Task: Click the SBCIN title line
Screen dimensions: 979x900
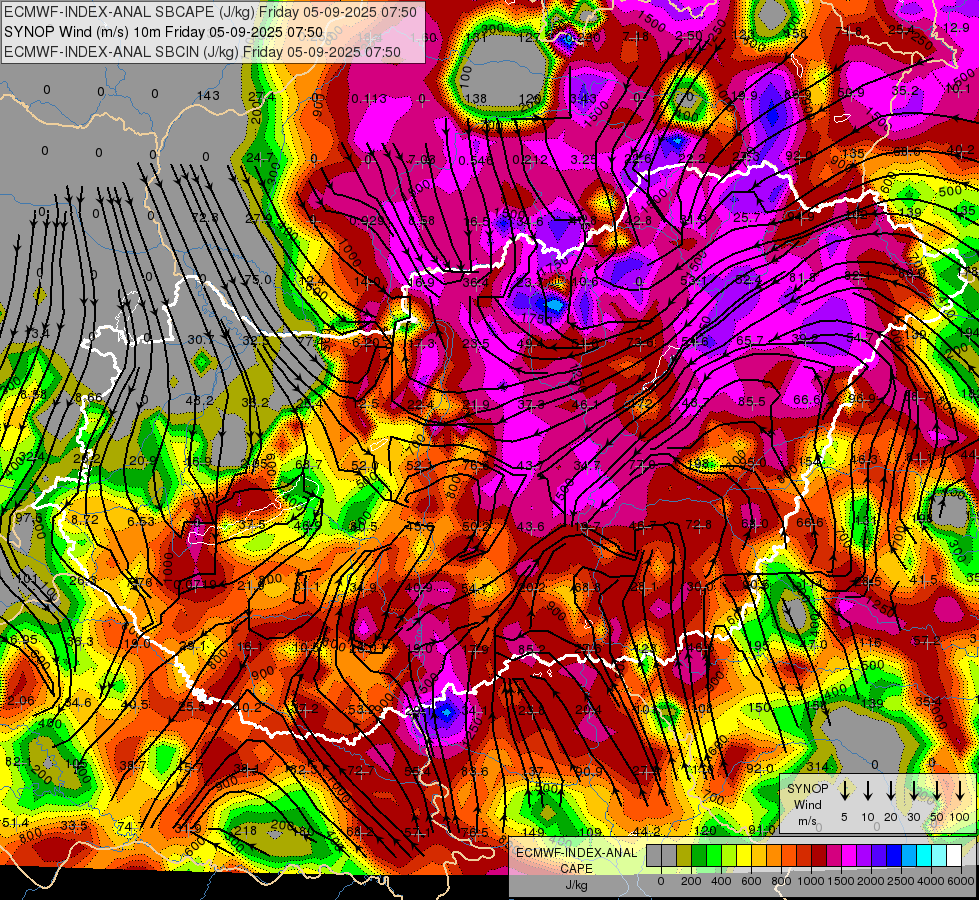Action: click(202, 52)
